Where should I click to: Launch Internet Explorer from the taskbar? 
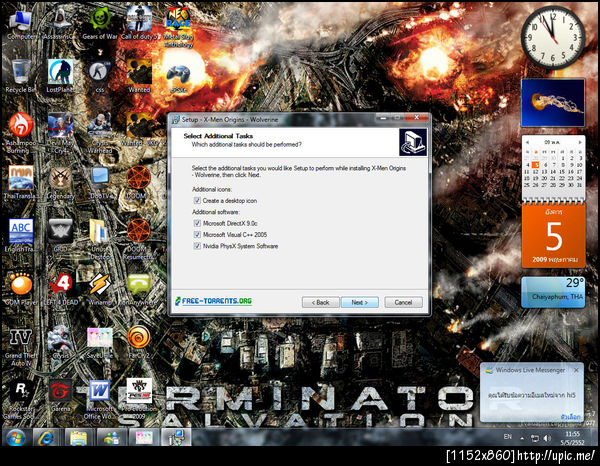tap(47, 437)
